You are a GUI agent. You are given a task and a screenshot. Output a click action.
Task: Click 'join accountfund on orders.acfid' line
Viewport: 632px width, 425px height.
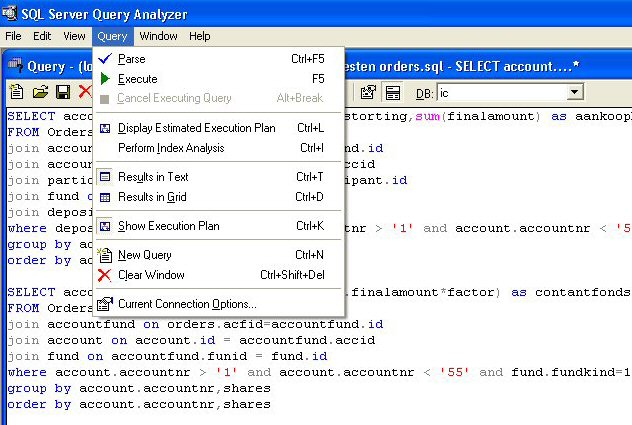click(x=195, y=324)
